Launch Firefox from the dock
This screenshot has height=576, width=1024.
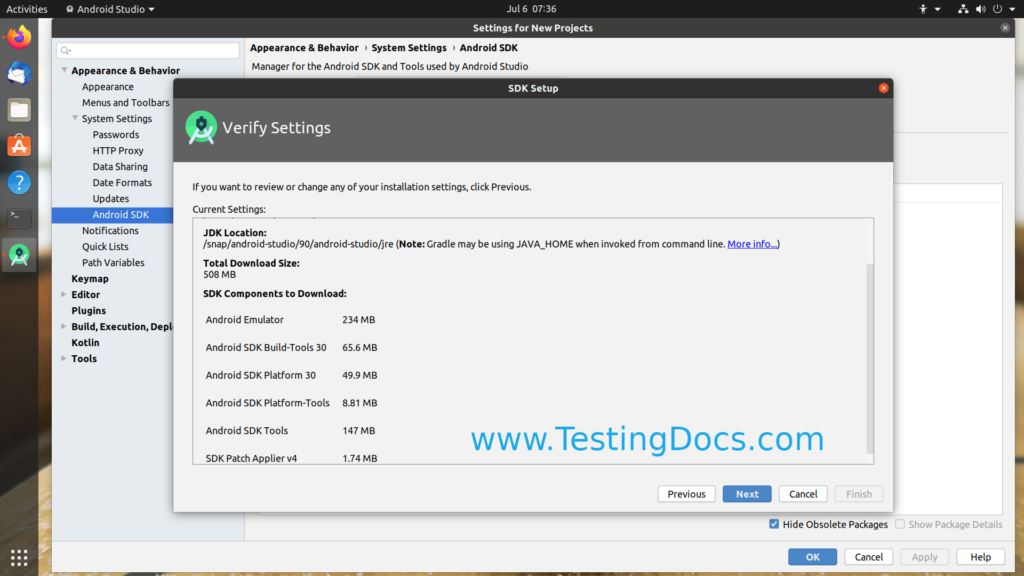pos(18,38)
